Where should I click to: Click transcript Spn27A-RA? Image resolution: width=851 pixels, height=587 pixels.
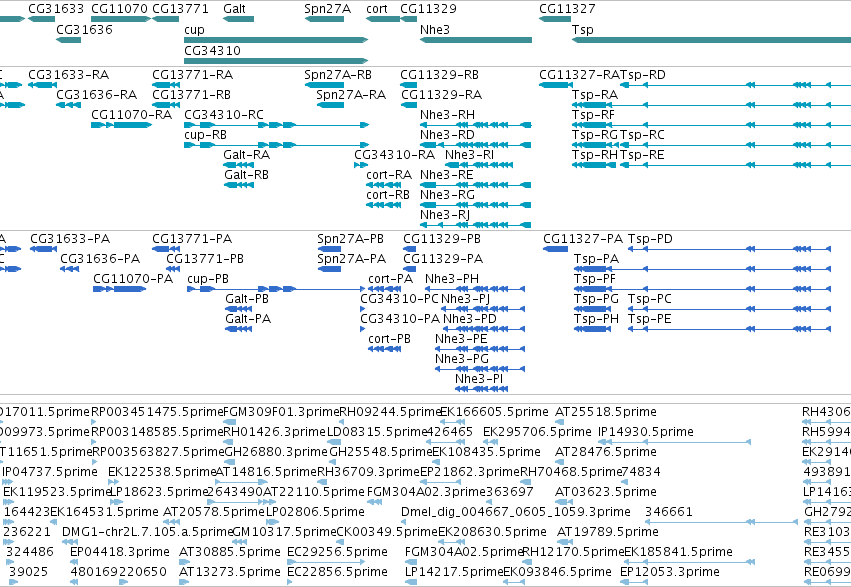(x=331, y=105)
